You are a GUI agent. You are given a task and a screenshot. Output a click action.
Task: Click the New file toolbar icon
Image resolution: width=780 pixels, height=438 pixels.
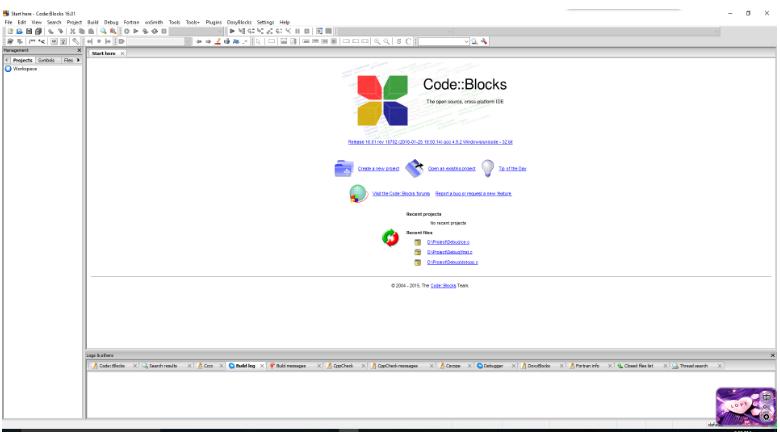pos(10,31)
